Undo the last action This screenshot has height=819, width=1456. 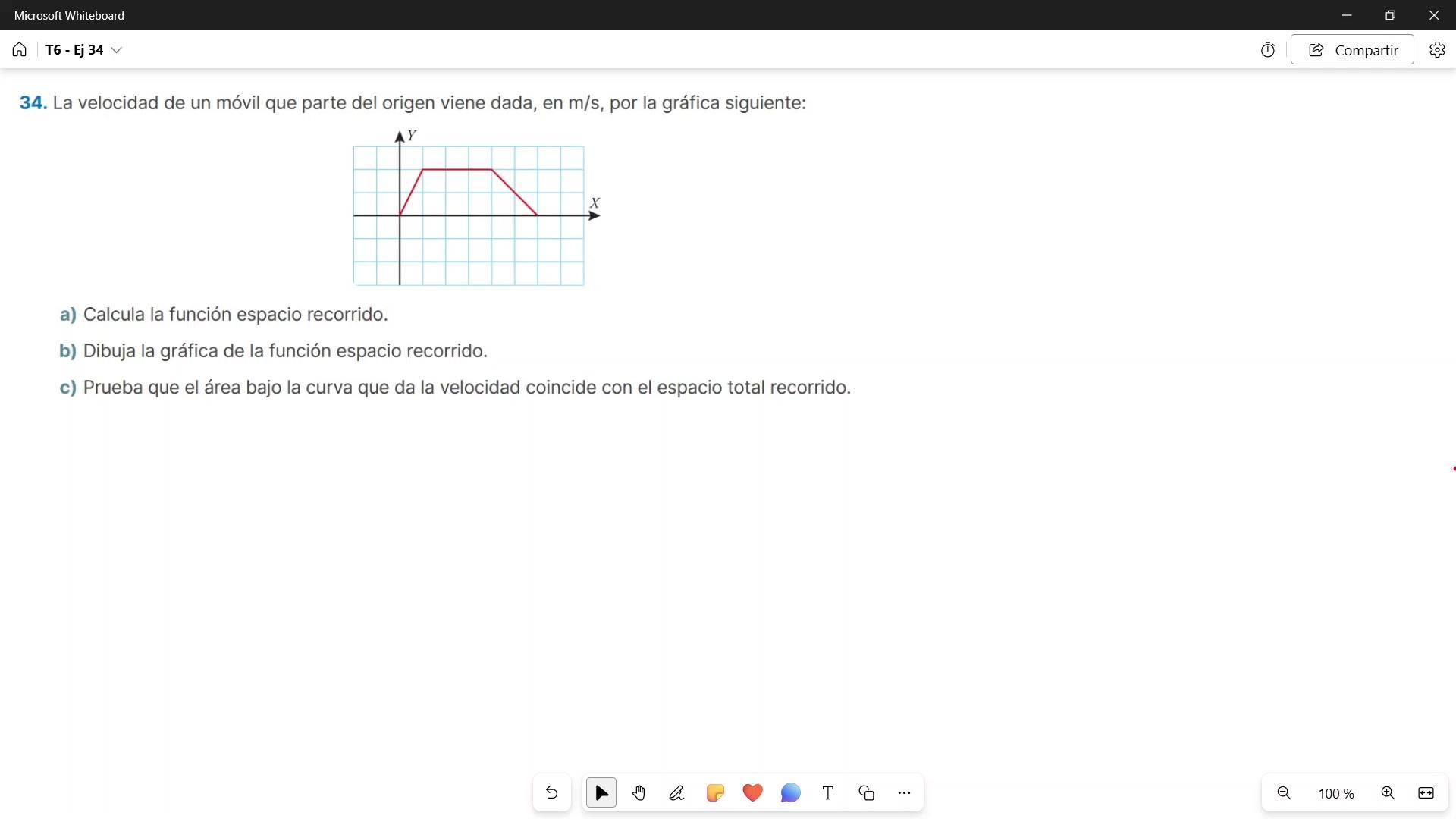pyautogui.click(x=551, y=793)
